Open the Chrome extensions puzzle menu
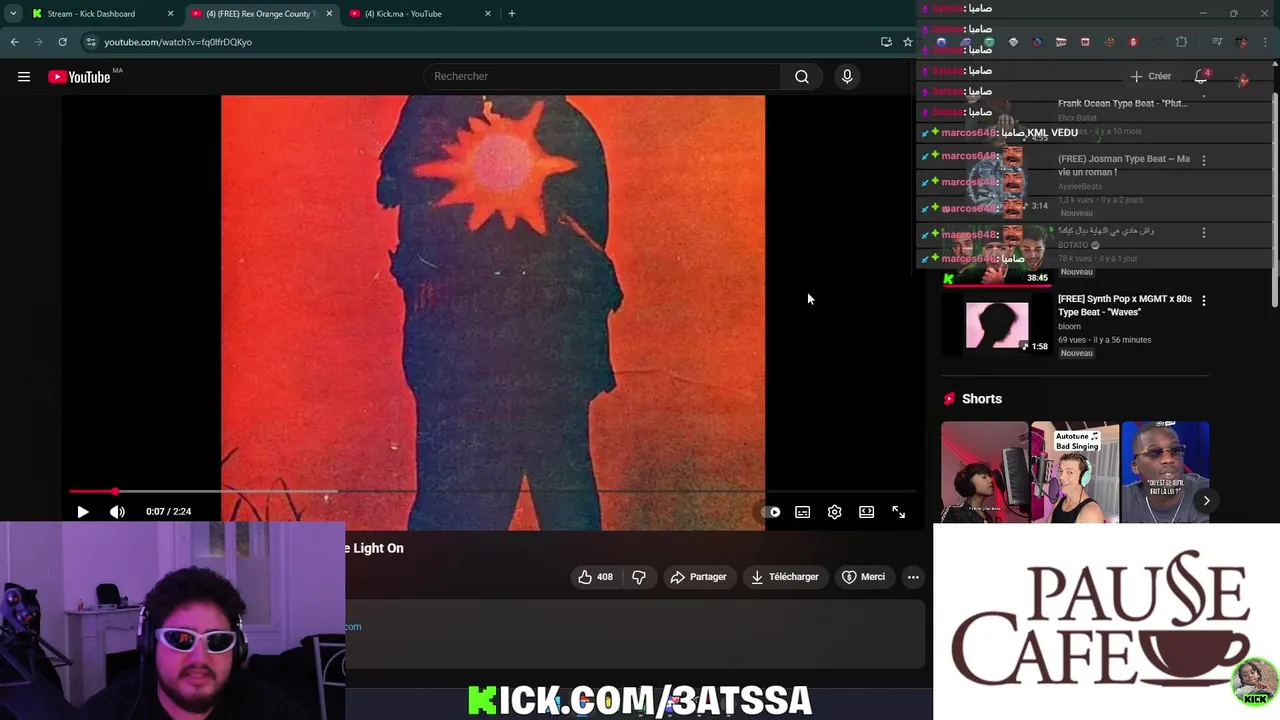 click(1181, 42)
